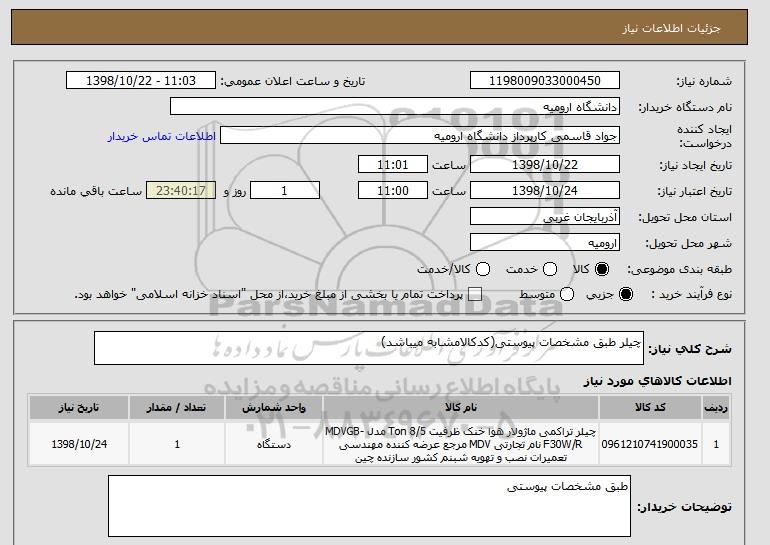Select the متوسط purchase process option
Image resolution: width=770 pixels, height=545 pixels.
[x=567, y=294]
